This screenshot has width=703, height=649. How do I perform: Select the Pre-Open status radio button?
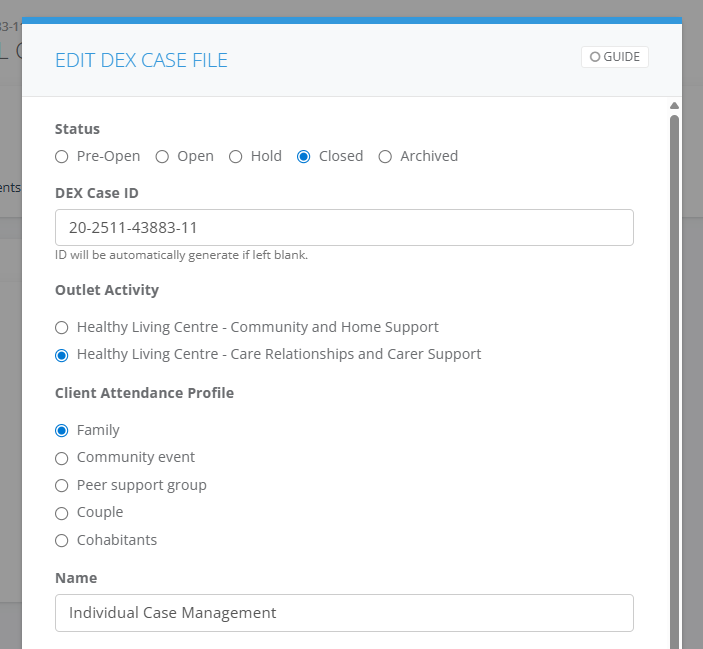62,156
